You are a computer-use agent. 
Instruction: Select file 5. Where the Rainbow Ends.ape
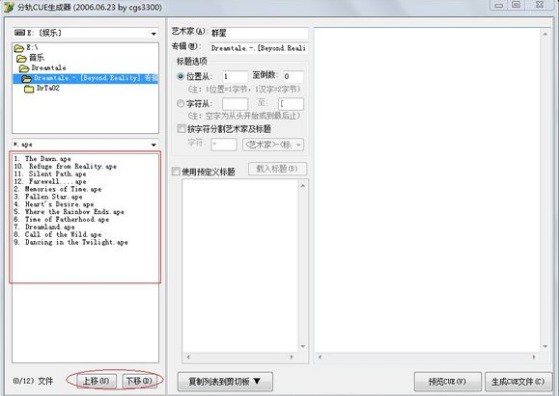pos(69,212)
